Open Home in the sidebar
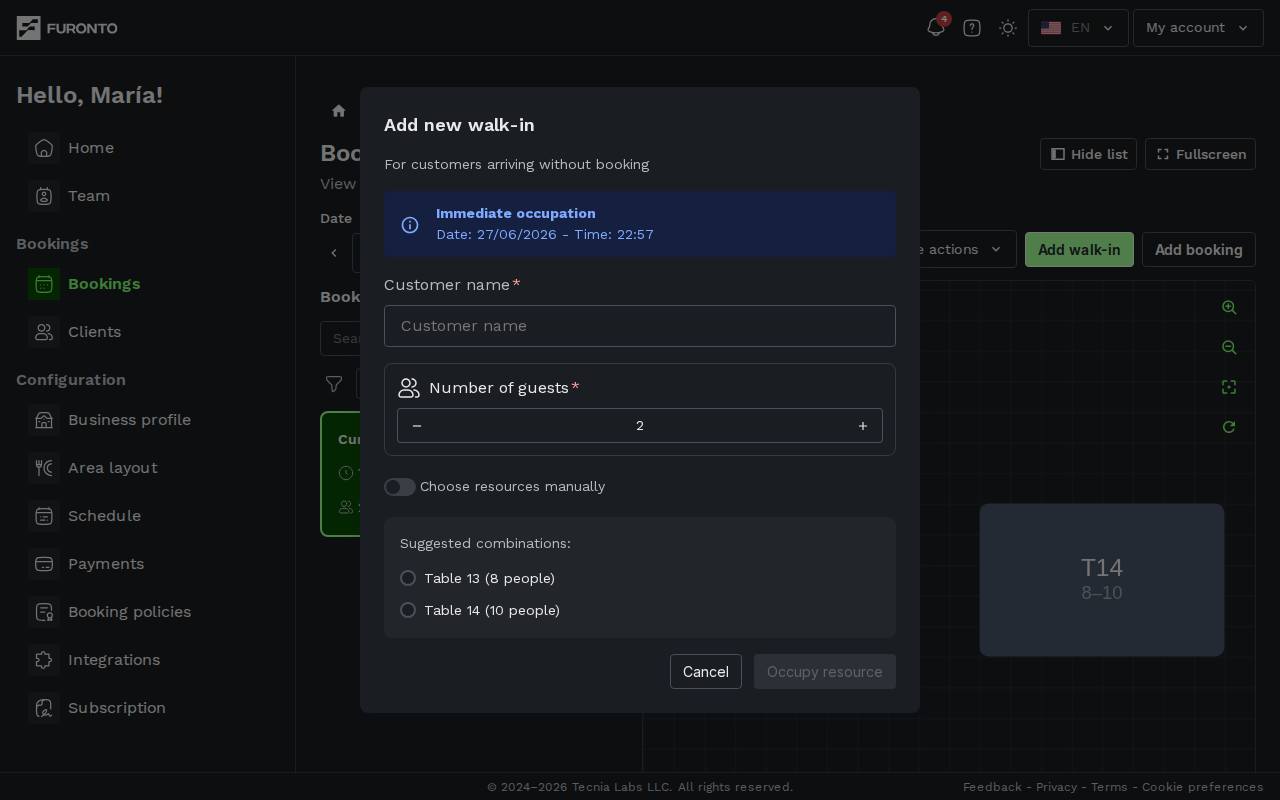Image resolution: width=1280 pixels, height=800 pixels. tap(91, 148)
